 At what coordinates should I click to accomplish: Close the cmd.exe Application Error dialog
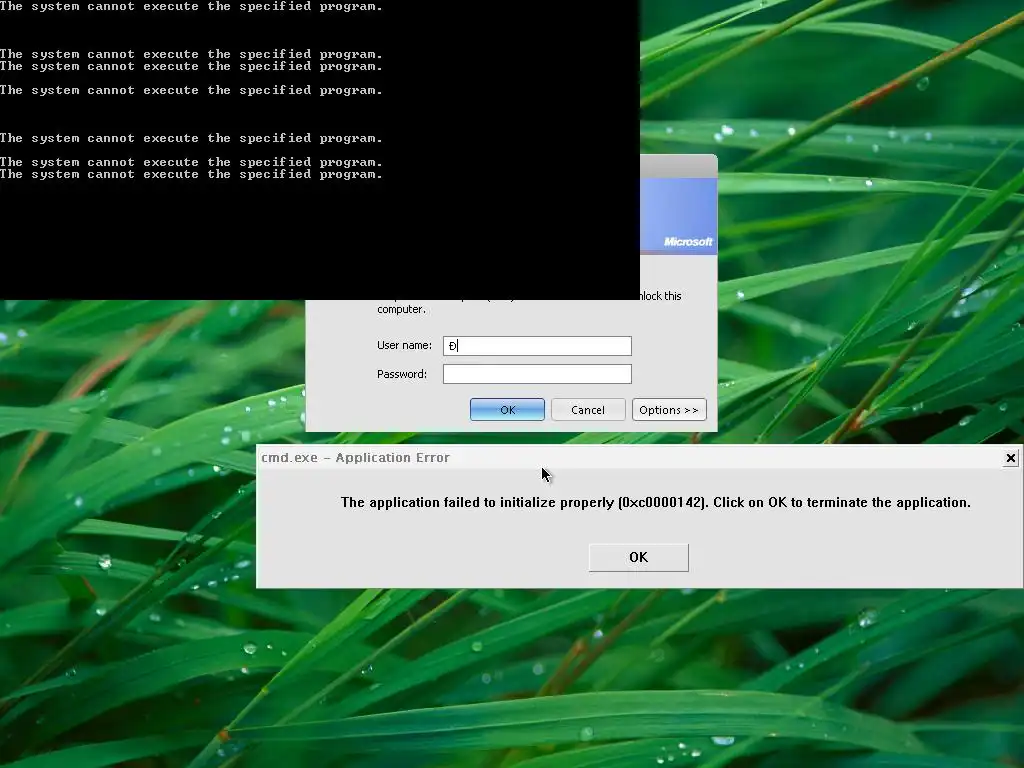click(1010, 458)
